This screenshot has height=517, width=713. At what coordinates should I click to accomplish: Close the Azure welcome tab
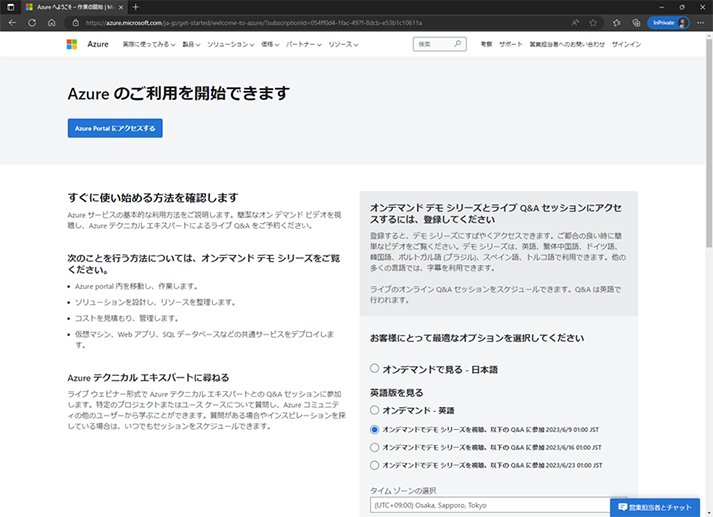click(121, 7)
